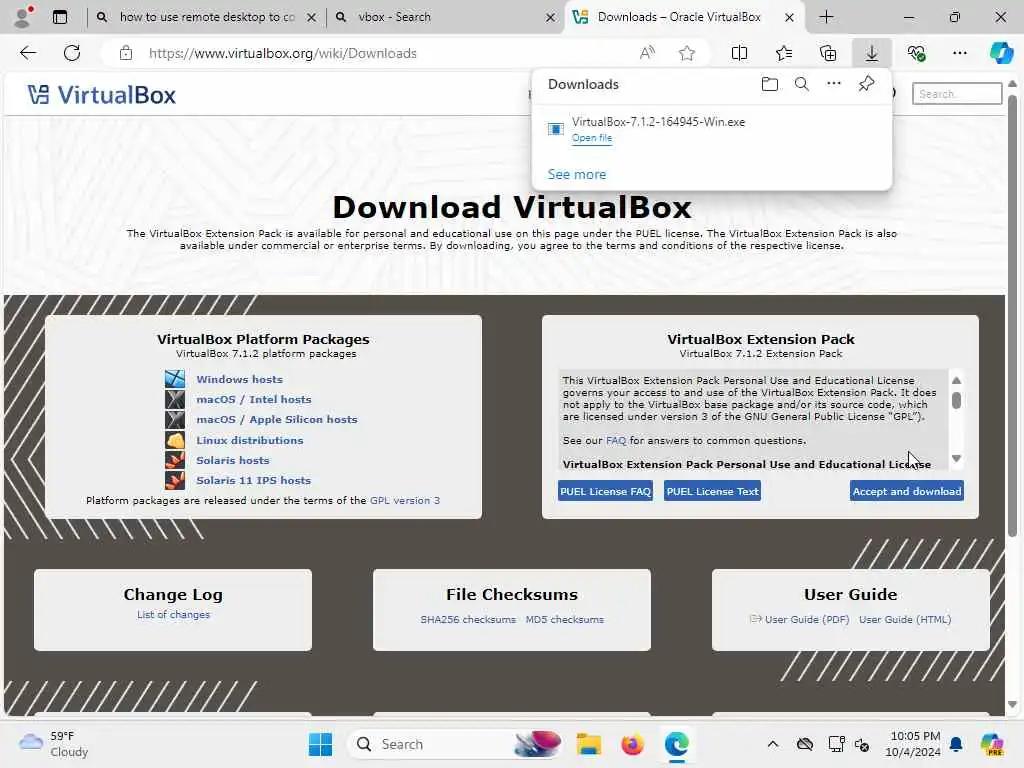Open the tab actions menu icon
Viewport: 1024px width, 768px height.
[x=59, y=17]
